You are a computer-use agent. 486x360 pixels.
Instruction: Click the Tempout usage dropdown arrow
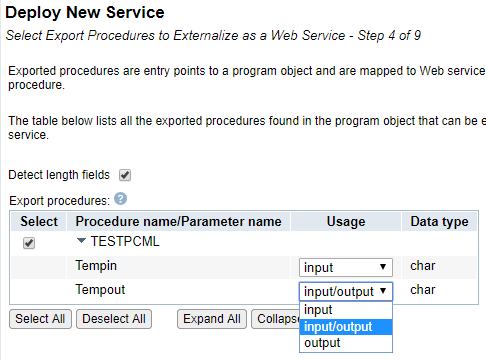click(383, 291)
